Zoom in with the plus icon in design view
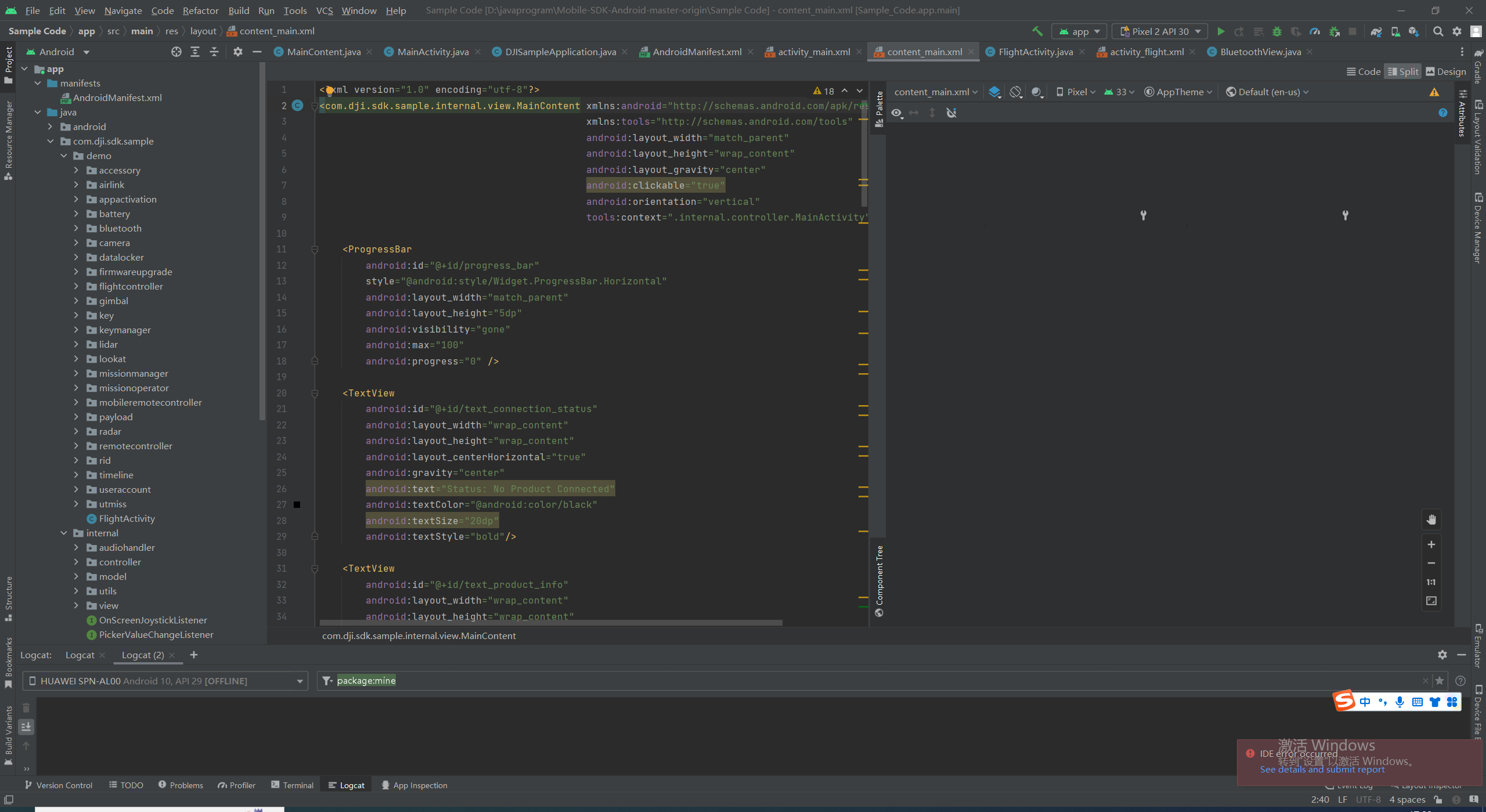The height and width of the screenshot is (812, 1486). [1431, 544]
